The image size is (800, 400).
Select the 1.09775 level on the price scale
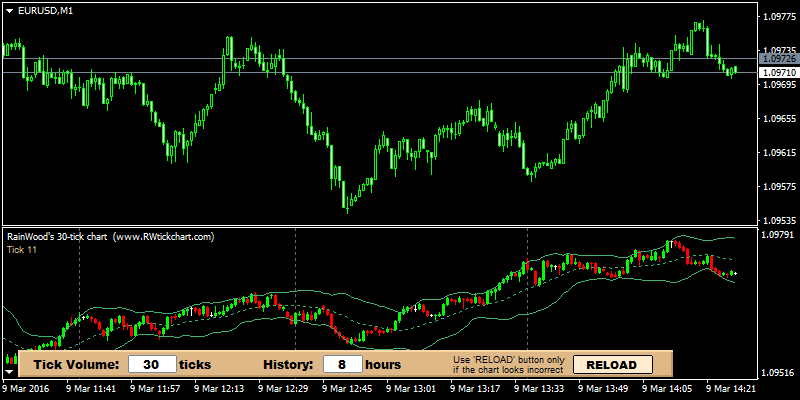[778, 17]
